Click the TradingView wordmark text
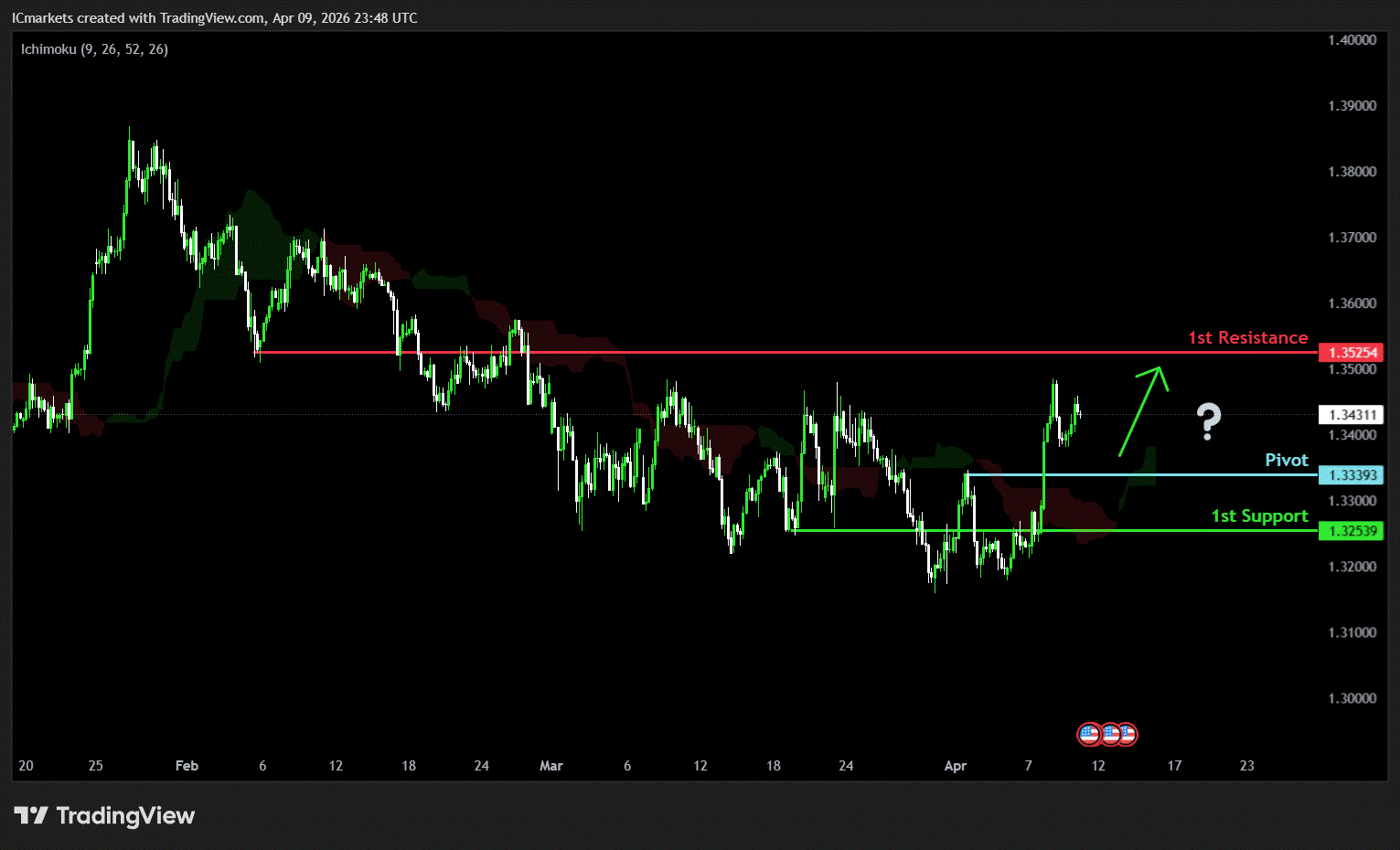This screenshot has height=850, width=1400. pos(125,815)
